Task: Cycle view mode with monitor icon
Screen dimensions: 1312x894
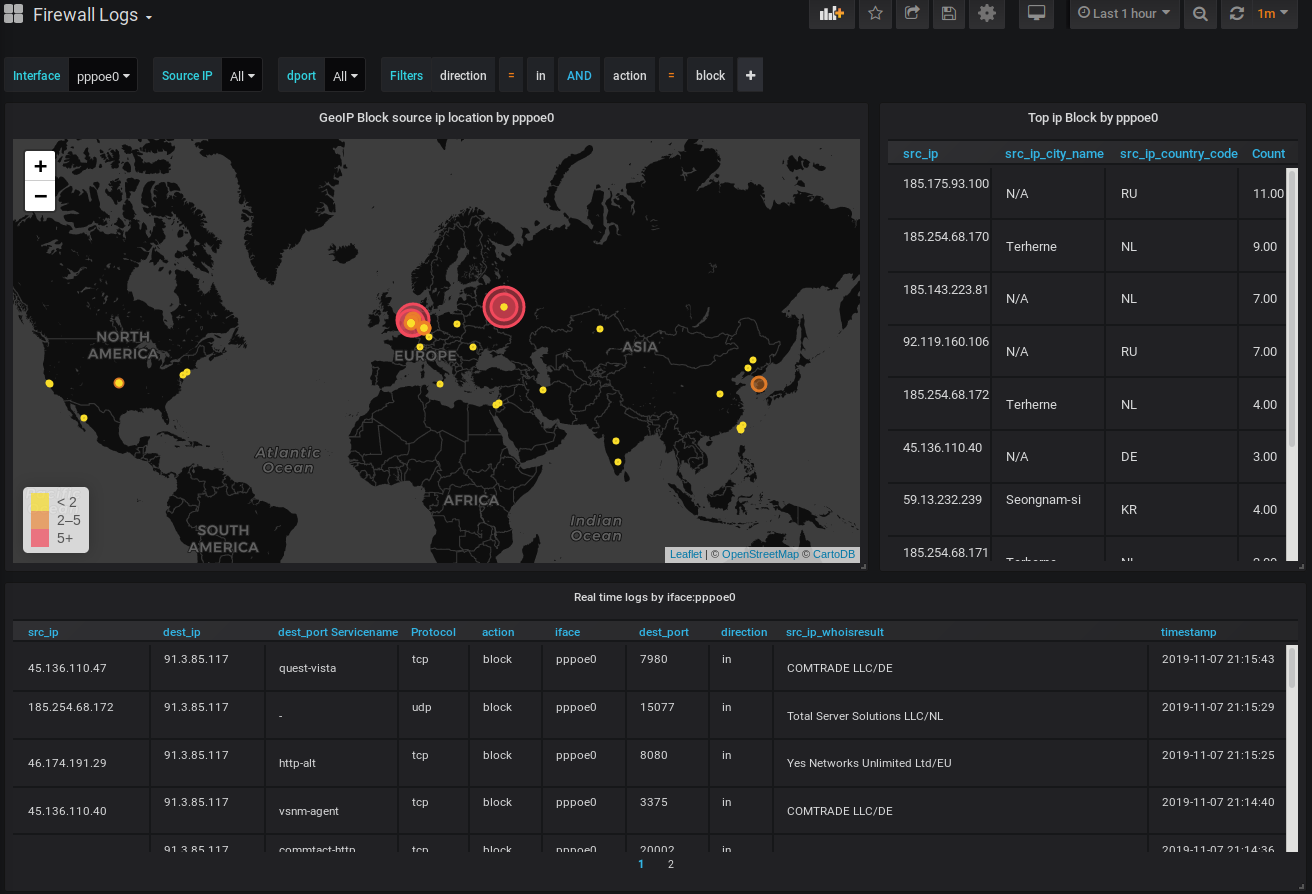Action: coord(1036,14)
